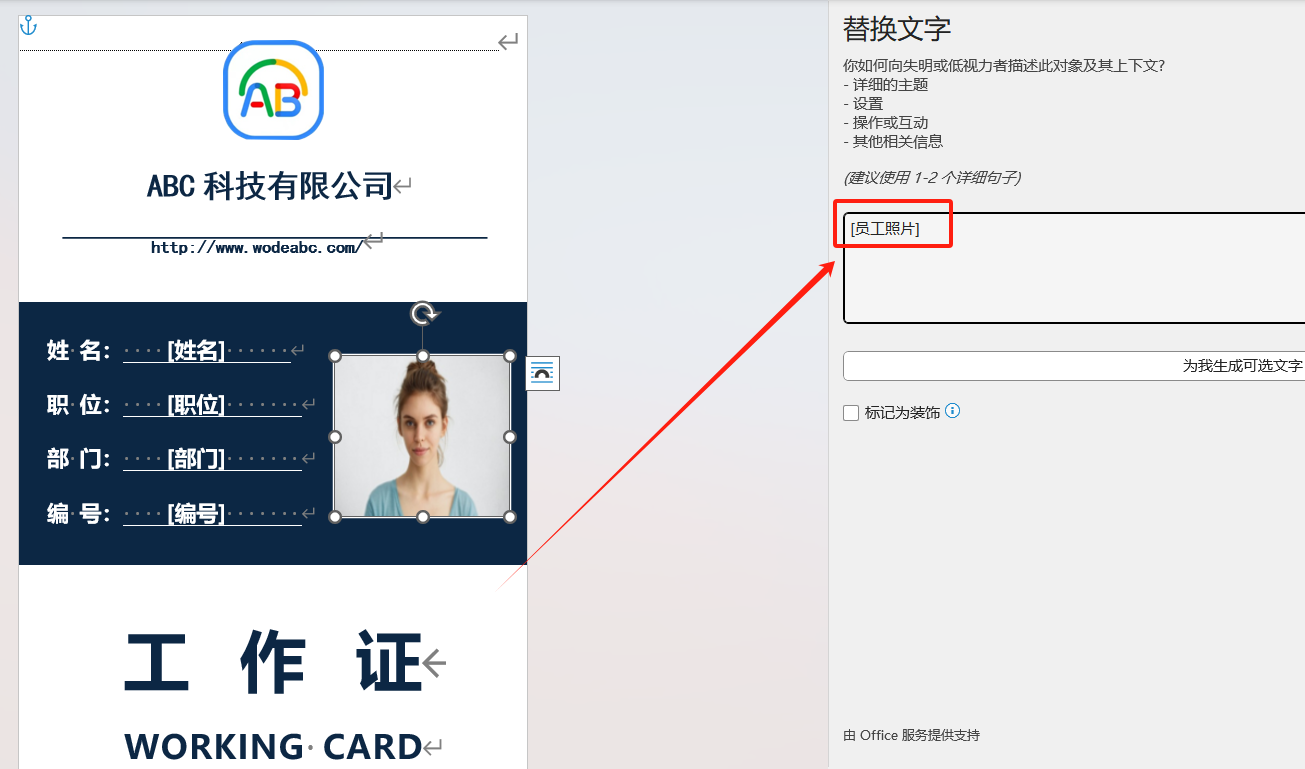Image resolution: width=1305 pixels, height=769 pixels.
Task: Select the AB company logo image
Action: (x=273, y=90)
